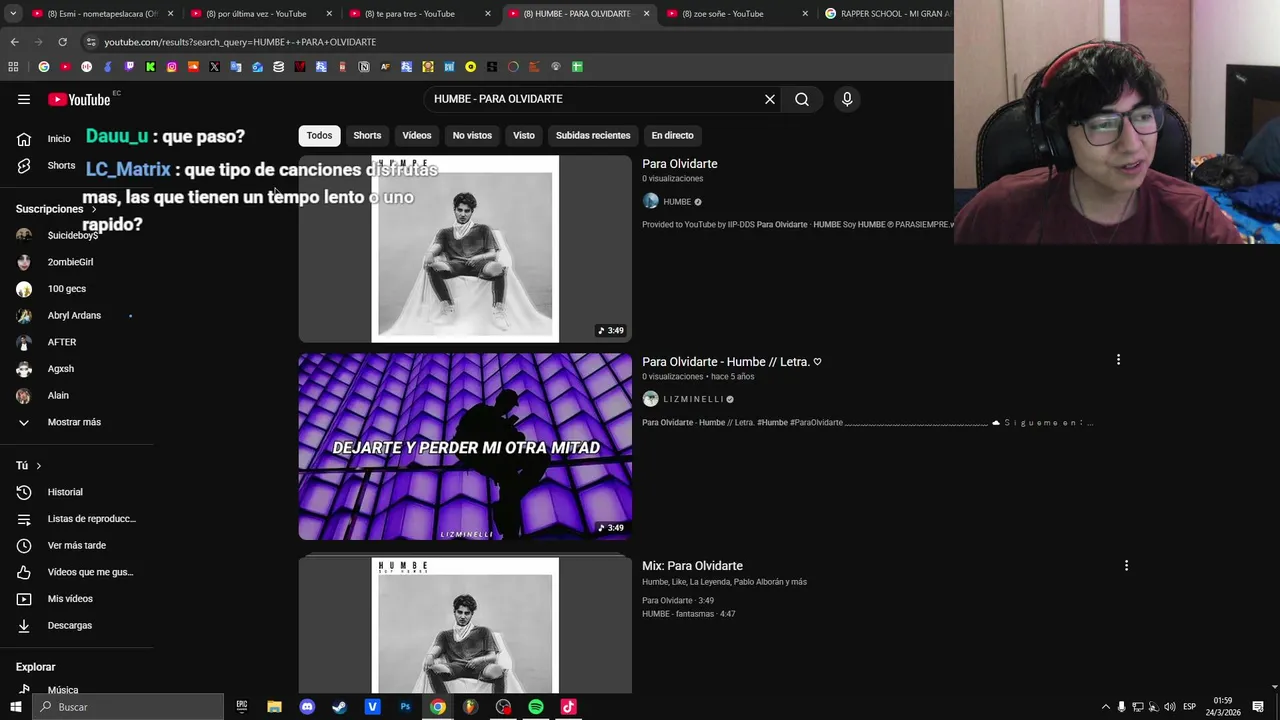
Task: Open Photoshop from the taskbar
Action: (x=405, y=707)
